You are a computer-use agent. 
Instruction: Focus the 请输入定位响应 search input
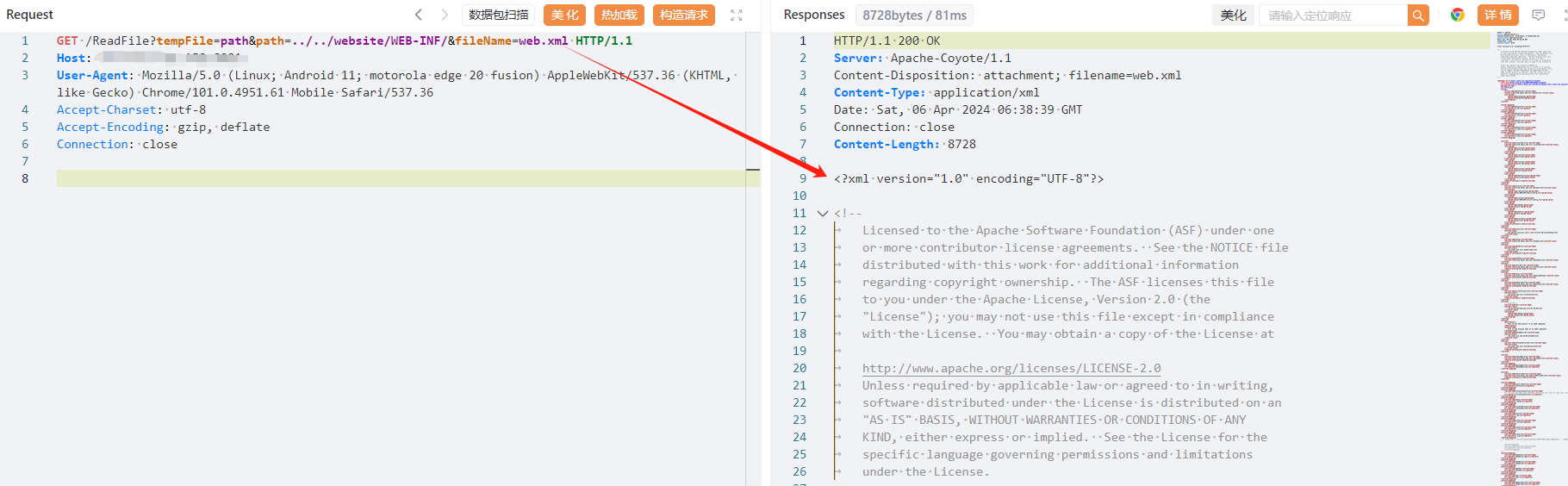click(1334, 15)
